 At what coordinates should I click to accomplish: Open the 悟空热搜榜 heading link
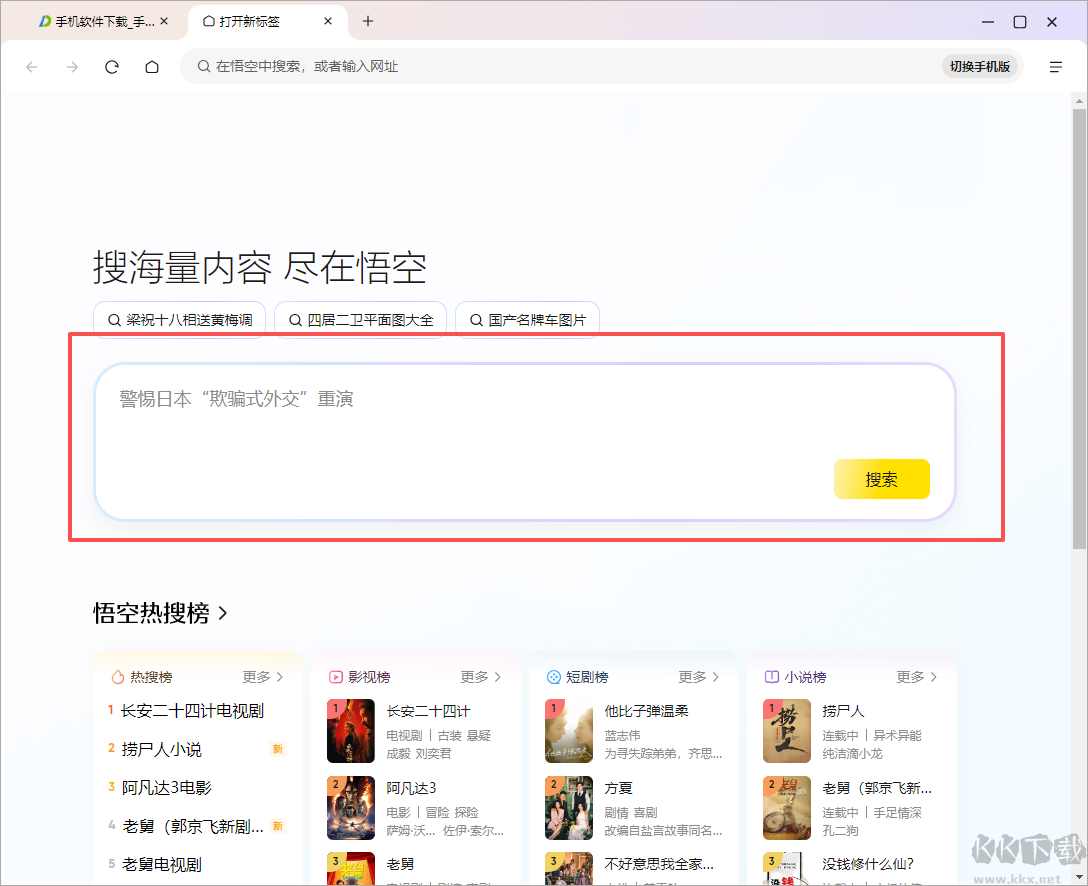[151, 613]
